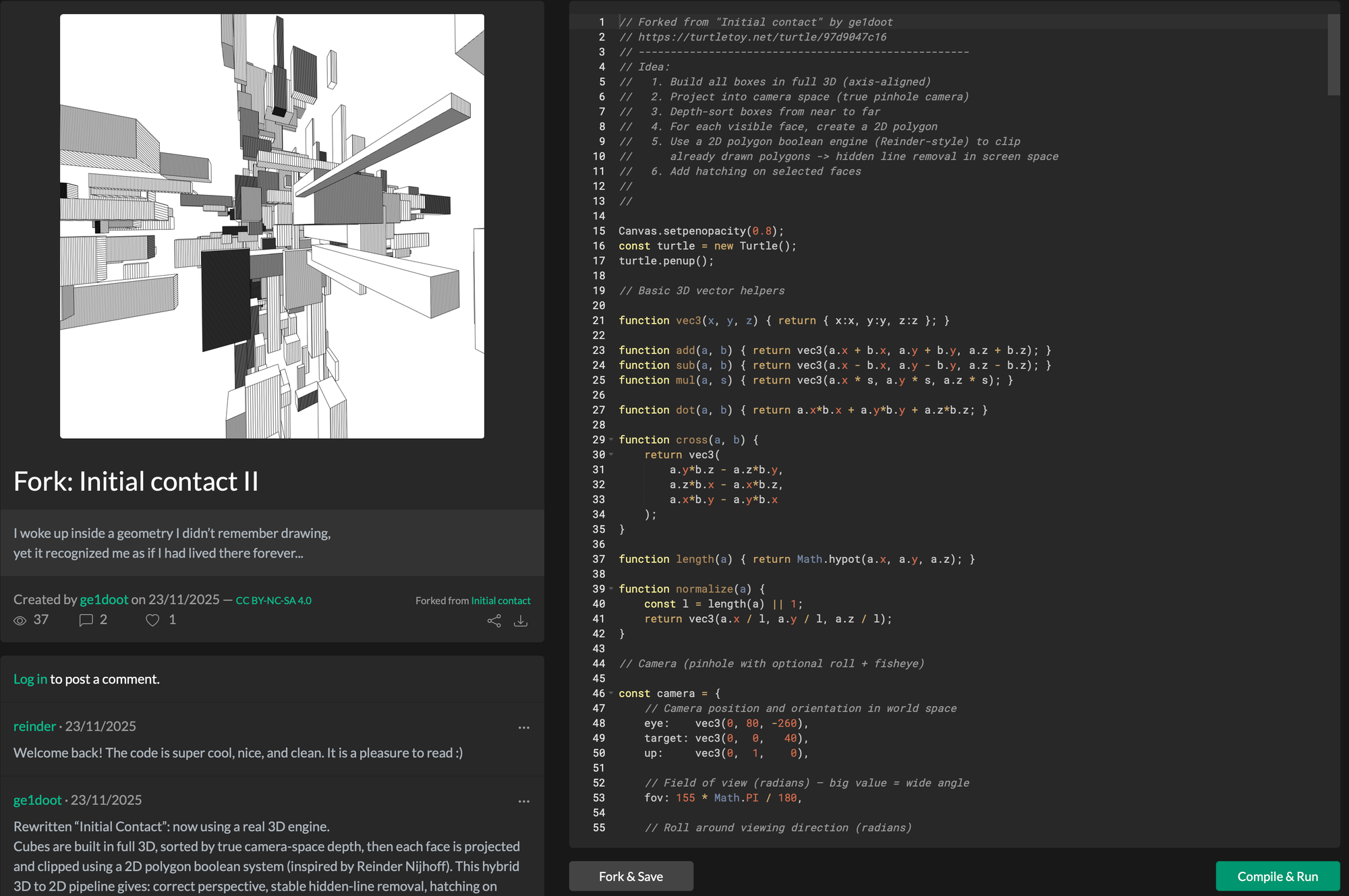This screenshot has height=896, width=1349.
Task: Open the Initial contact forked-from link
Action: point(500,601)
